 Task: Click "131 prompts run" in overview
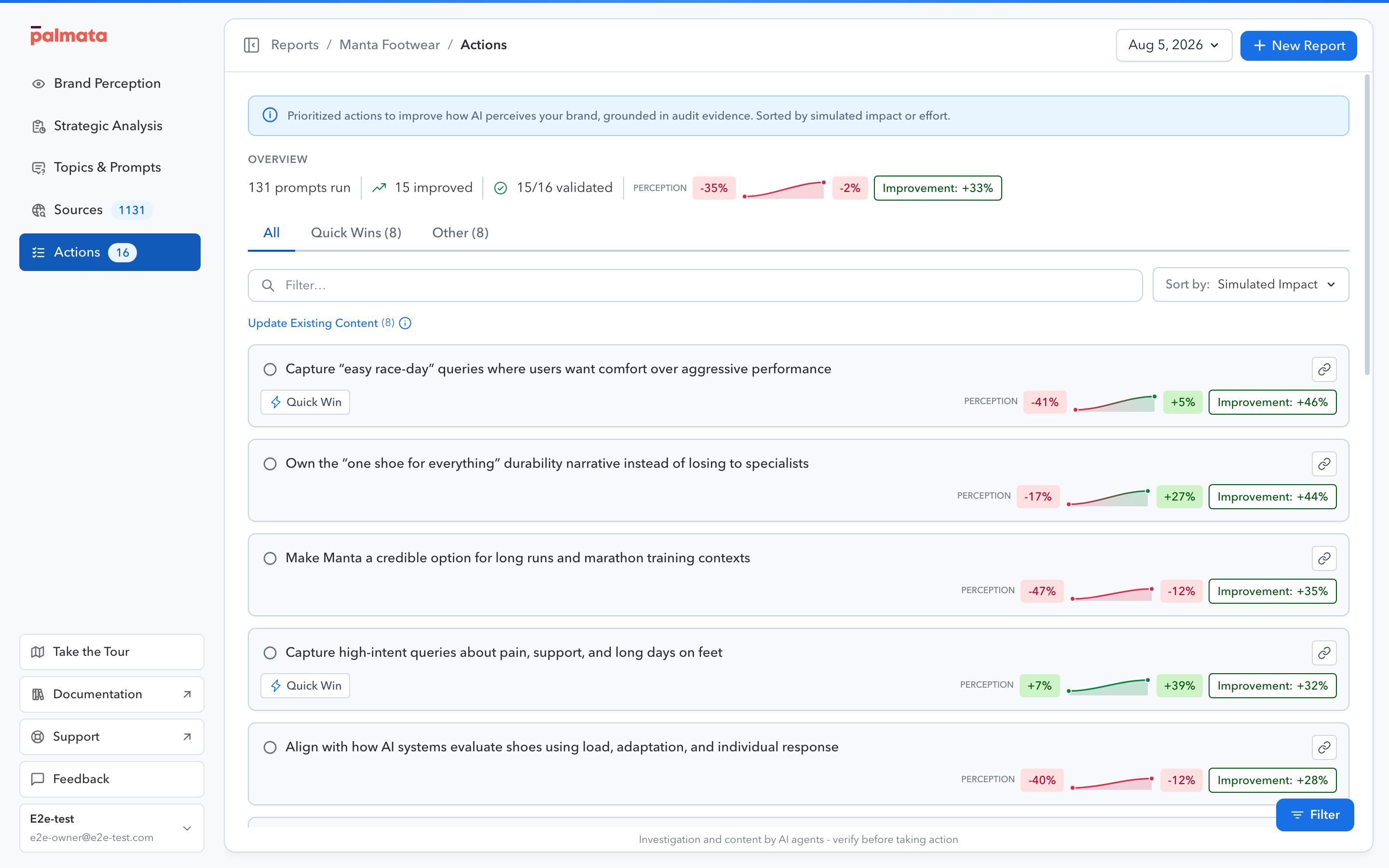299,188
